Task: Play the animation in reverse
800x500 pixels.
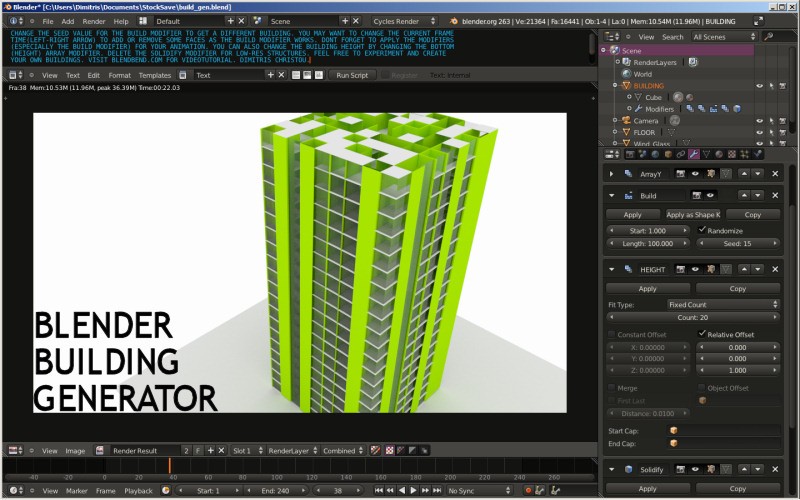Action: pos(402,490)
